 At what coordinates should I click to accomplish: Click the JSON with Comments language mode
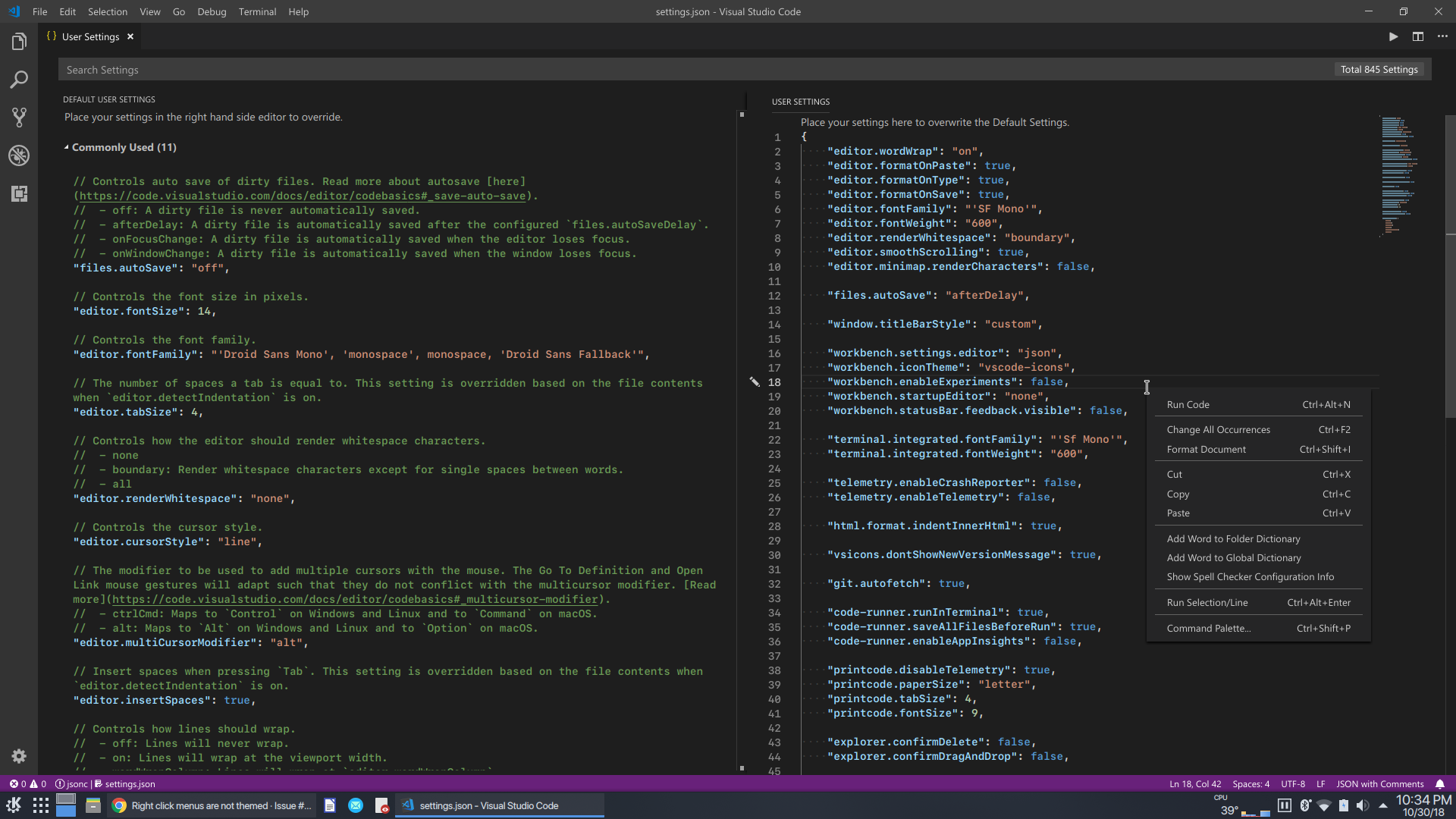(x=1380, y=784)
